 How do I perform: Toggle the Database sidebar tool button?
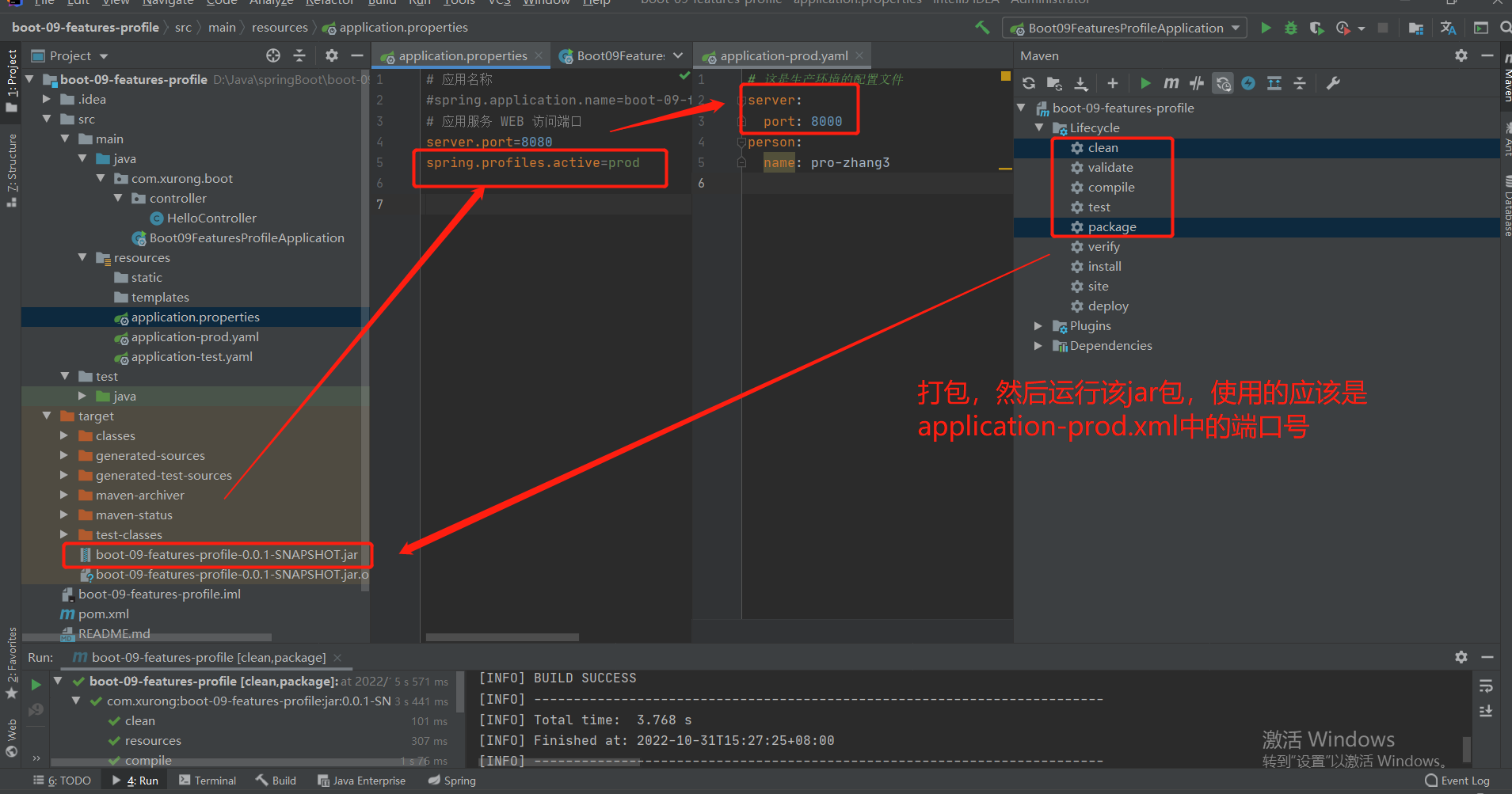1506,207
